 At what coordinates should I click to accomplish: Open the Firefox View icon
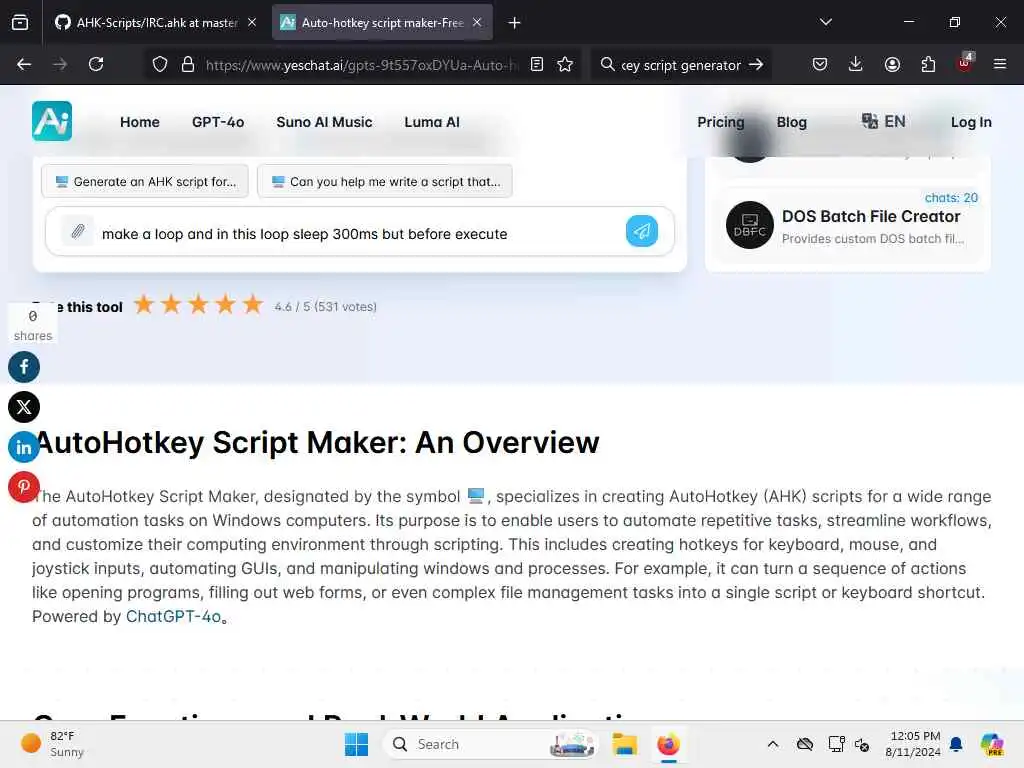20,23
